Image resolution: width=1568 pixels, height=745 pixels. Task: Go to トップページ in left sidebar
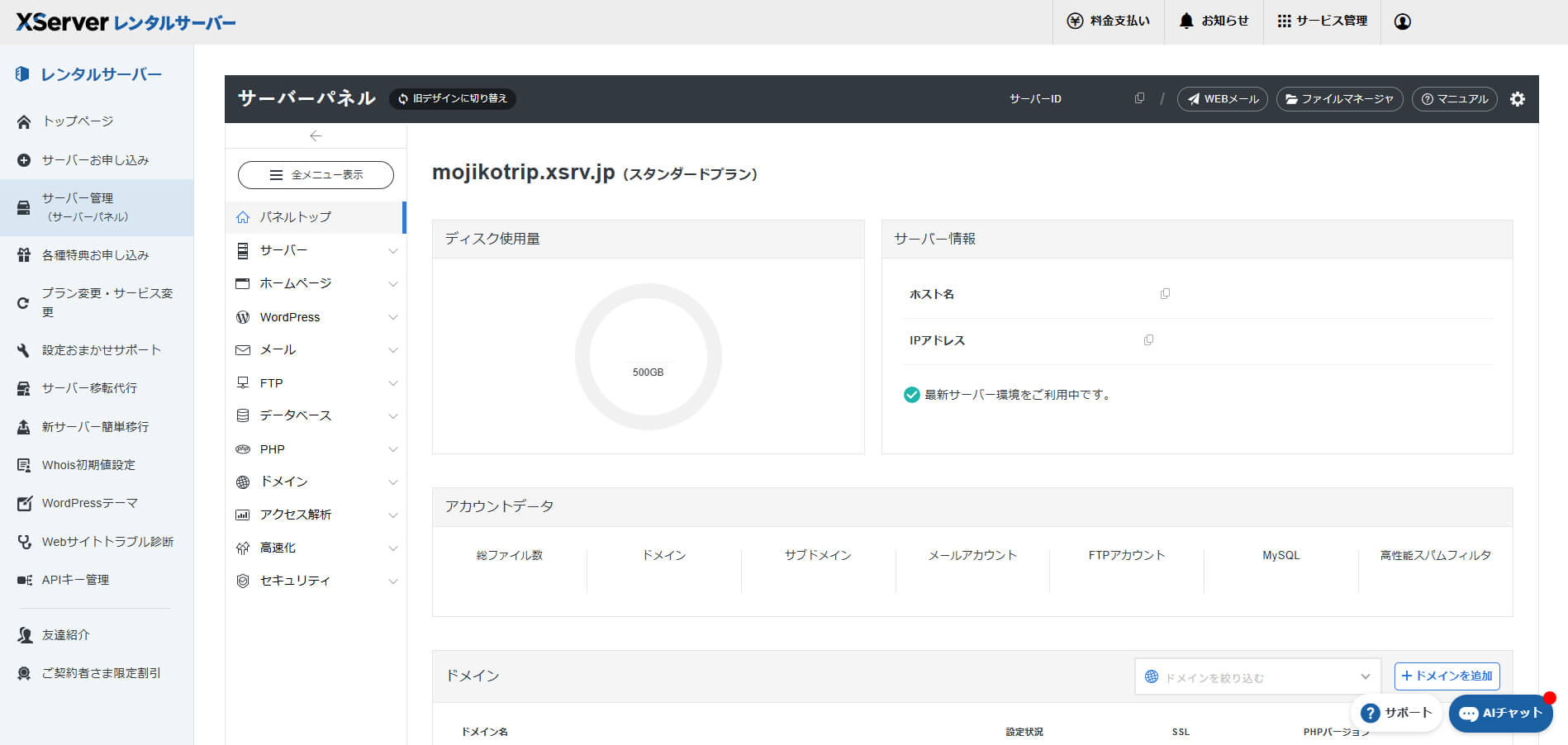coord(97,121)
